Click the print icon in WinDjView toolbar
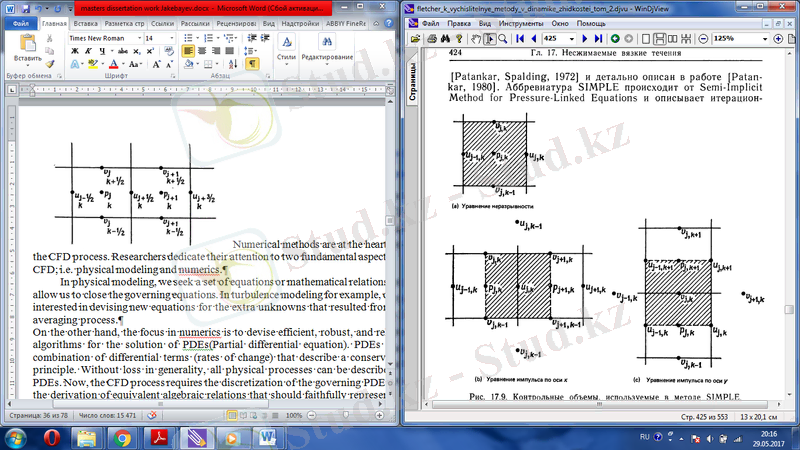Viewport: 800px width, 450px height. click(x=433, y=38)
